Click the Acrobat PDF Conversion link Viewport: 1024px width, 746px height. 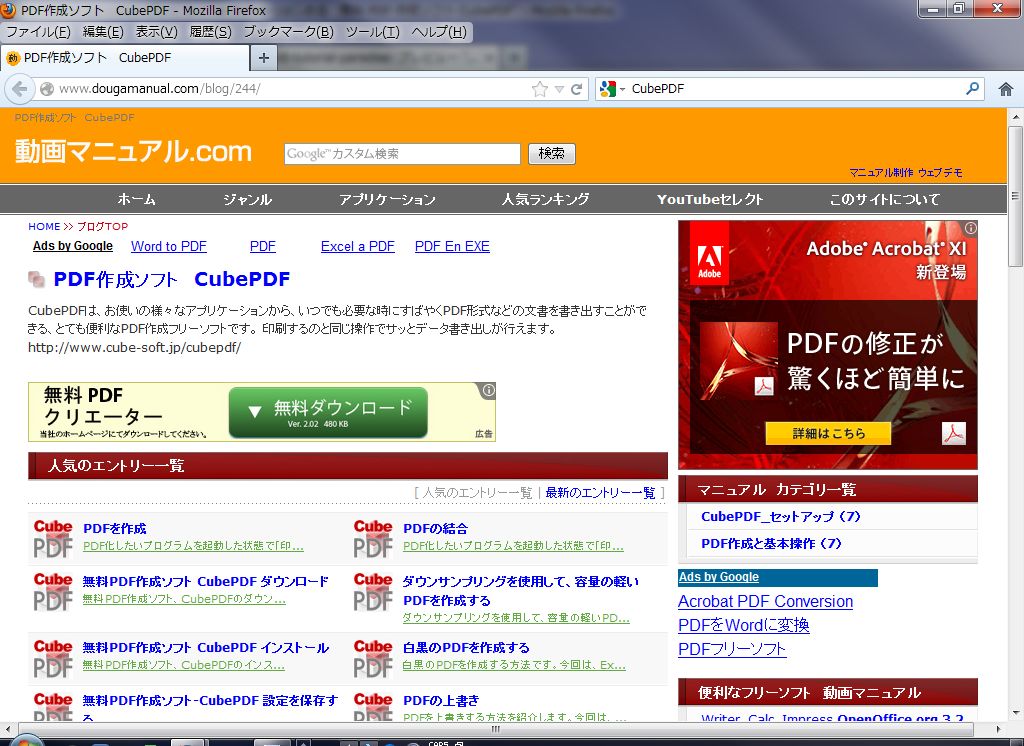pos(766,602)
